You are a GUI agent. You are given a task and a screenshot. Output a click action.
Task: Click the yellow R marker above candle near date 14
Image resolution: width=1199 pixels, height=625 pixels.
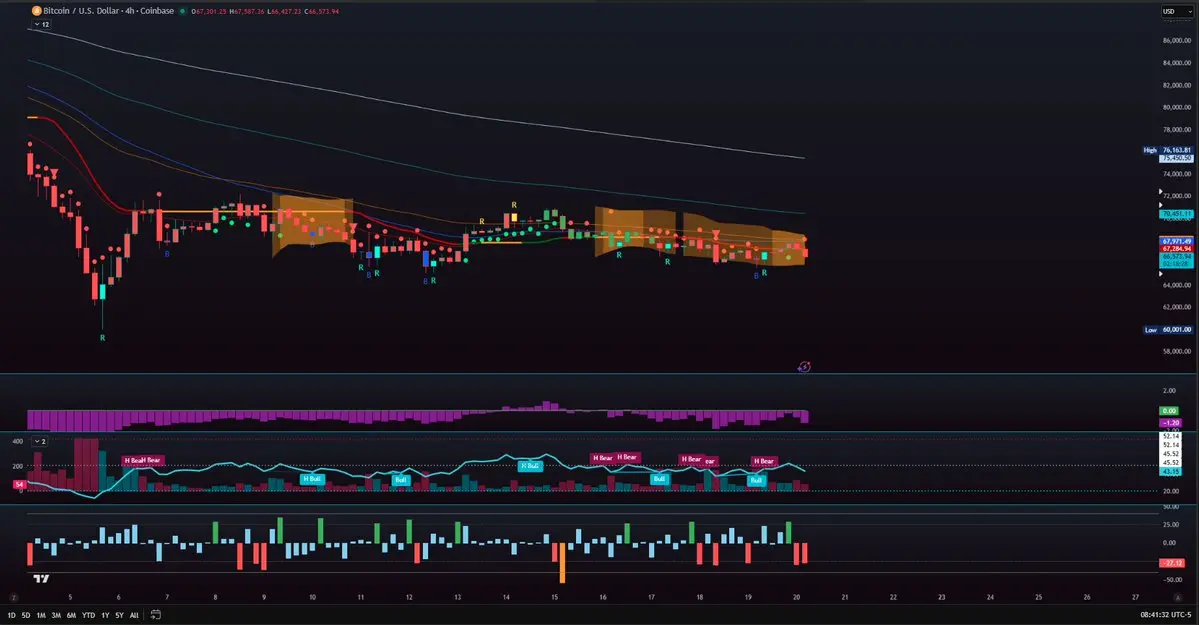[x=514, y=205]
